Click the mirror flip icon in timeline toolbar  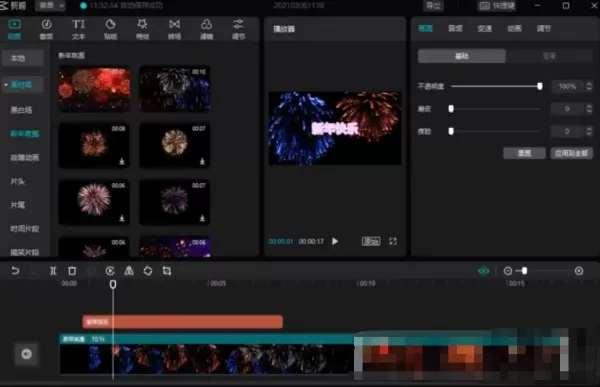pyautogui.click(x=129, y=271)
